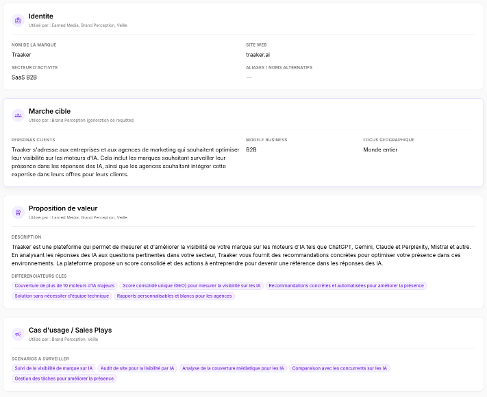This screenshot has width=487, height=397.
Task: Select the 'Analyse de la couverture médiatique' tag
Action: 233,368
